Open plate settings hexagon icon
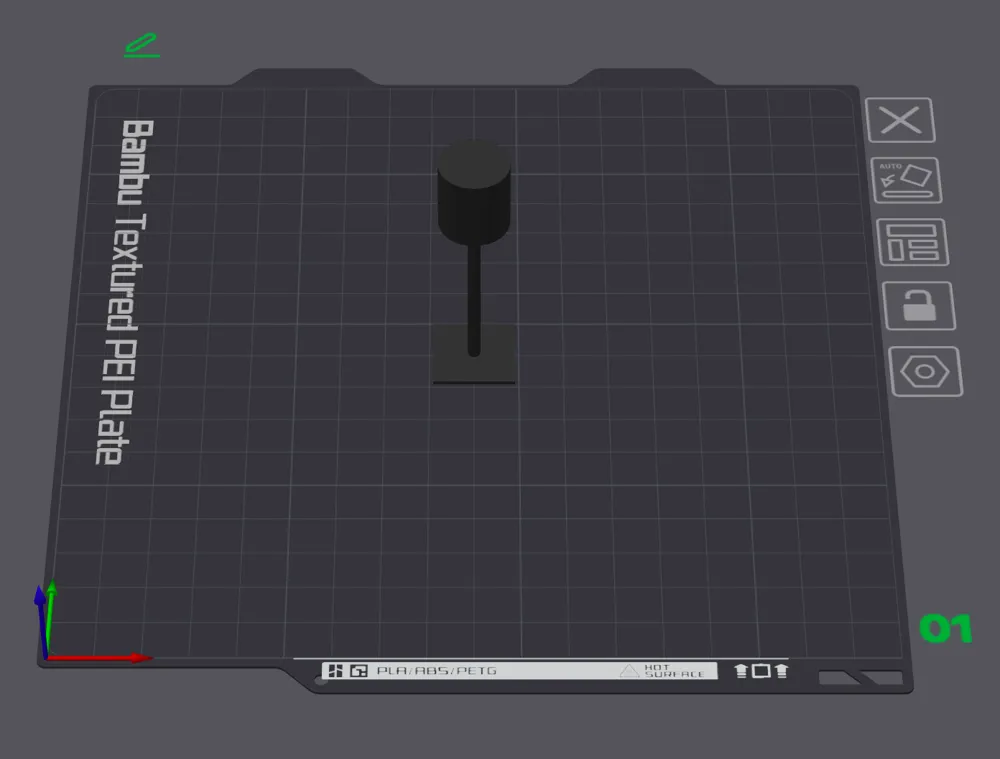This screenshot has height=759, width=1000. click(925, 372)
